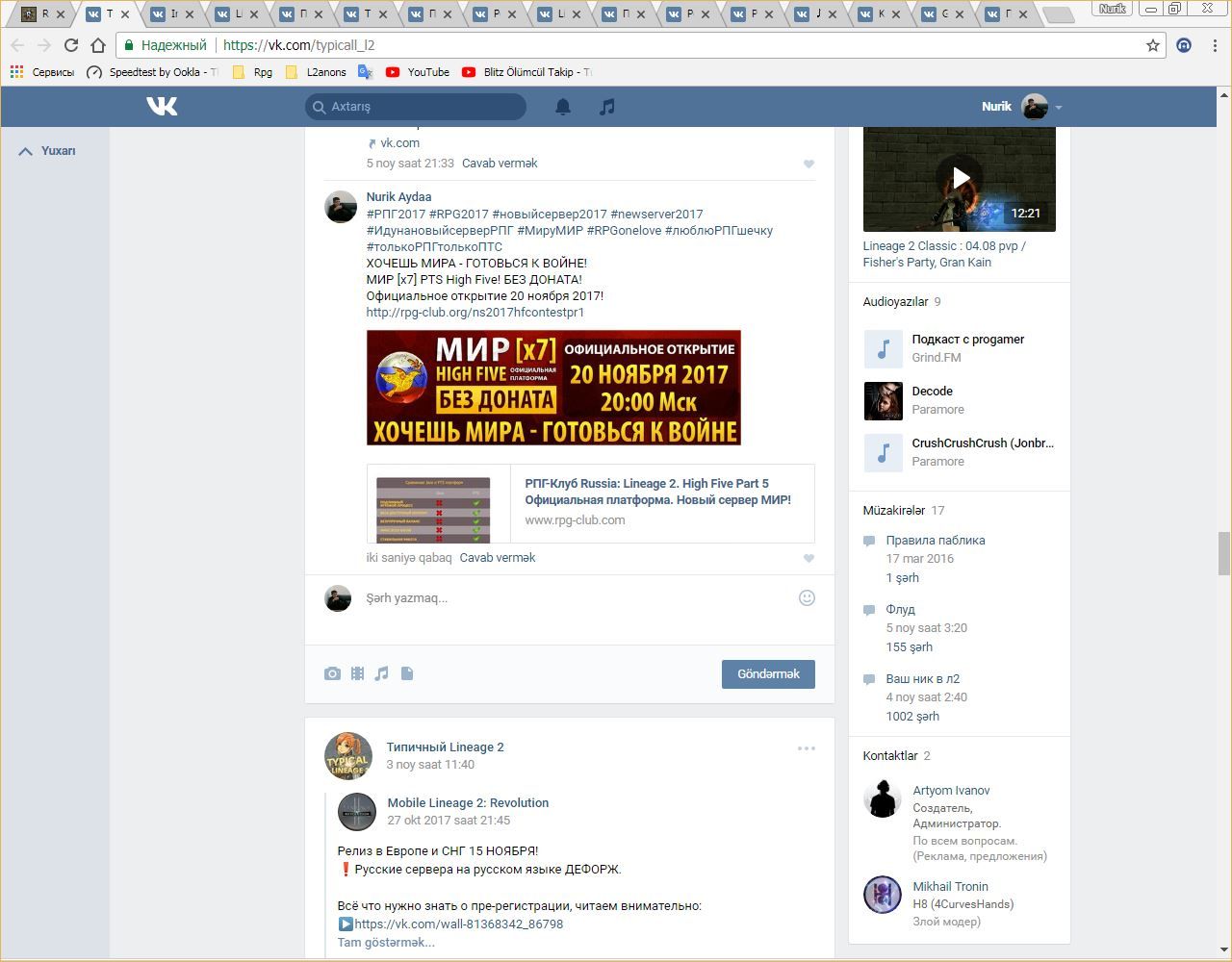This screenshot has width=1232, height=962.
Task: Attach a document using the file icon
Action: pos(407,673)
